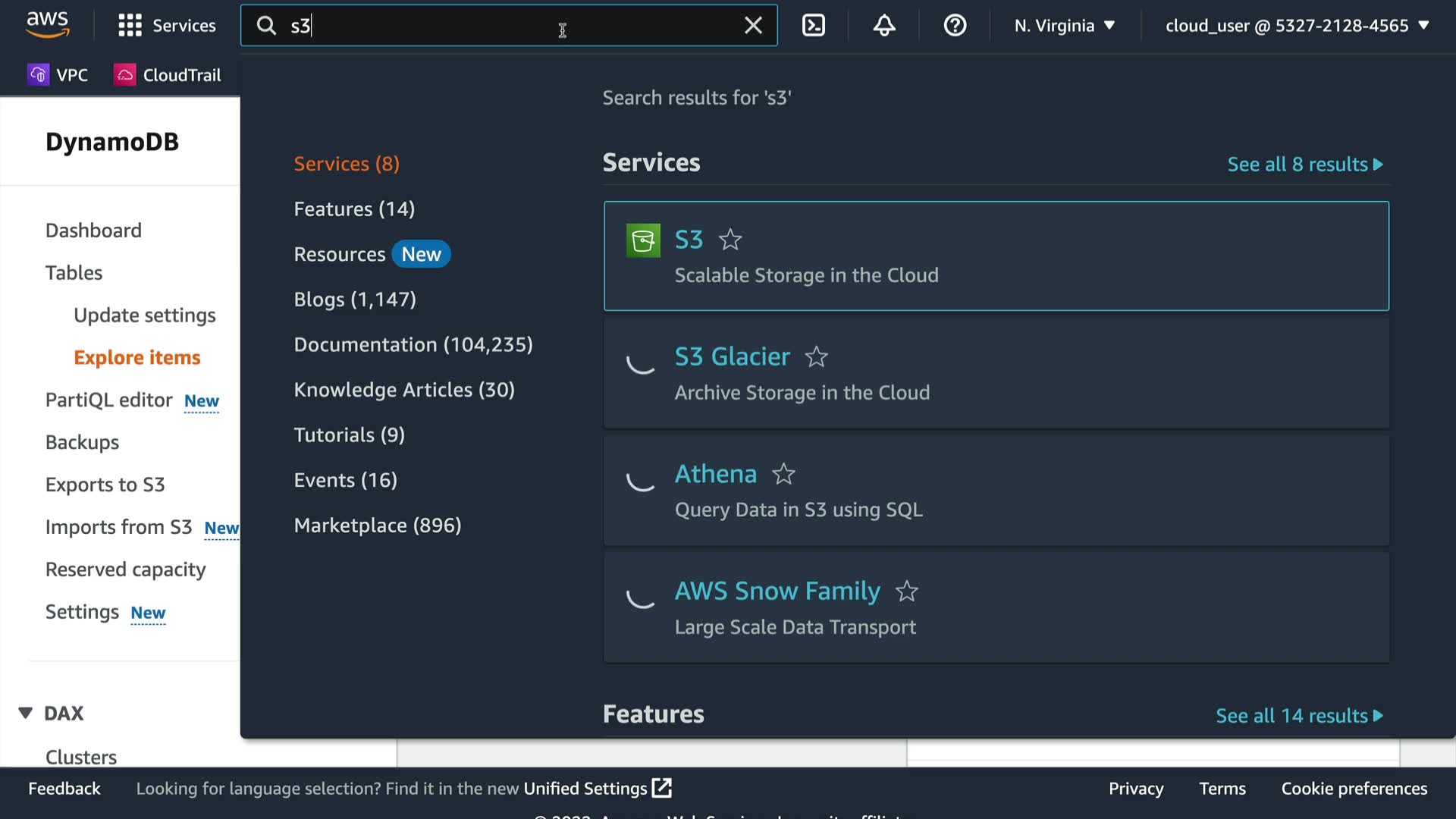Open the CloudTrail shortcut in favorites bar
1456x819 pixels.
coord(168,75)
